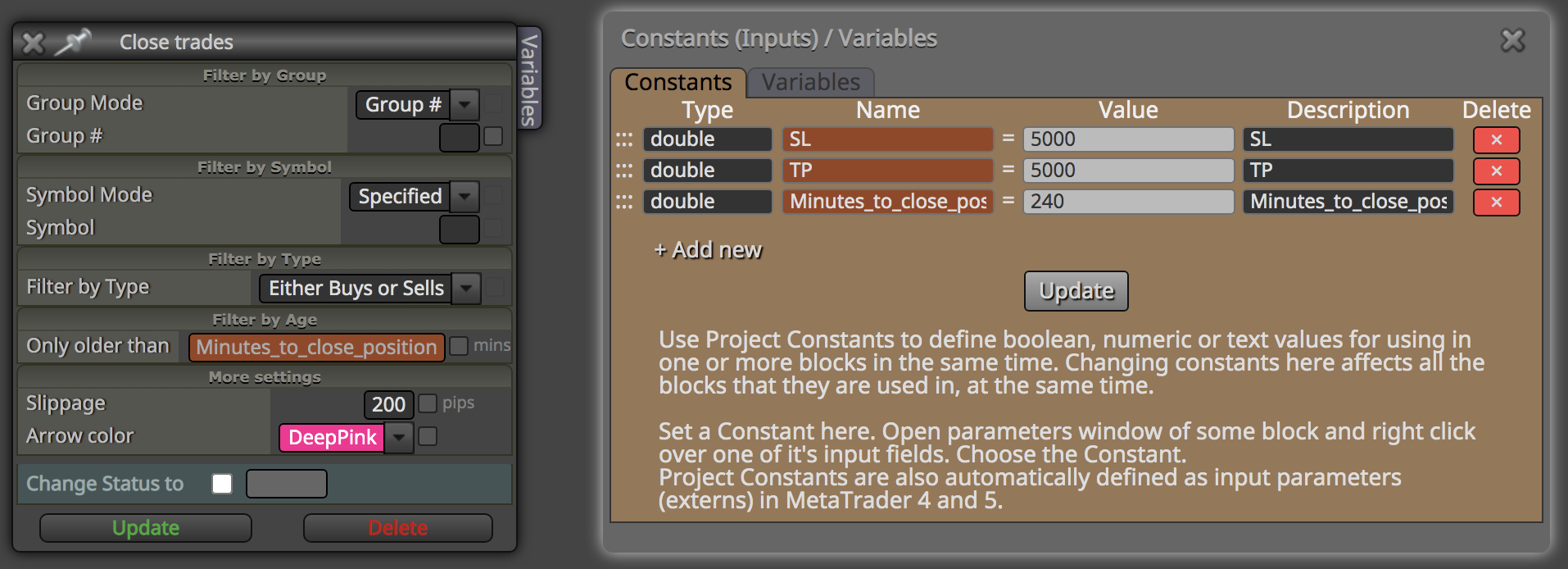Viewport: 1568px width, 569px height.
Task: Click the SL name field
Action: 888,139
